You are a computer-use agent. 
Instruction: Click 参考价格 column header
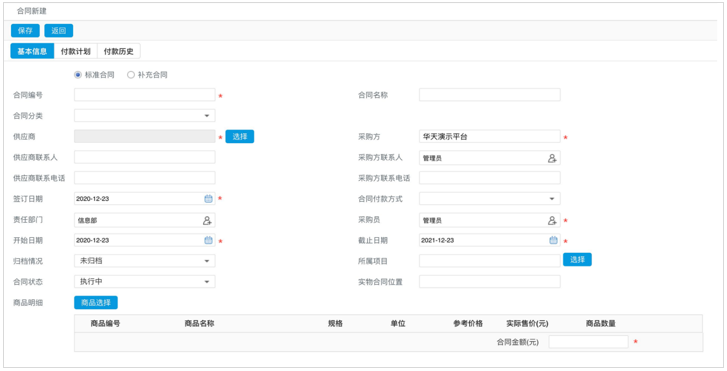tap(468, 323)
